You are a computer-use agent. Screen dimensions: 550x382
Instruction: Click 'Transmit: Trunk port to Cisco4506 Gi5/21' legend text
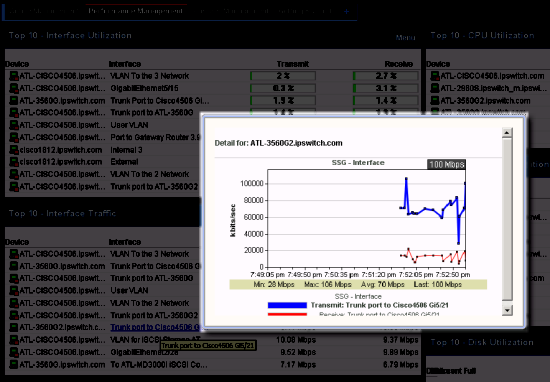[x=380, y=305]
